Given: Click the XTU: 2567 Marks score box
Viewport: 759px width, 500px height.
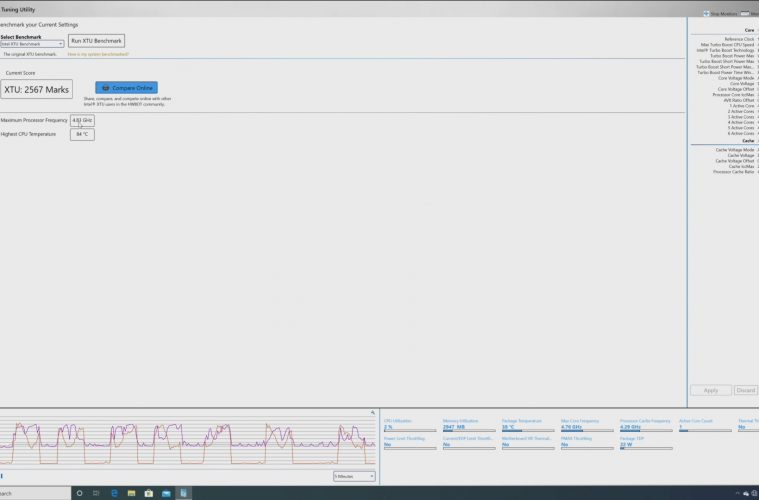Looking at the screenshot, I should click(36, 90).
